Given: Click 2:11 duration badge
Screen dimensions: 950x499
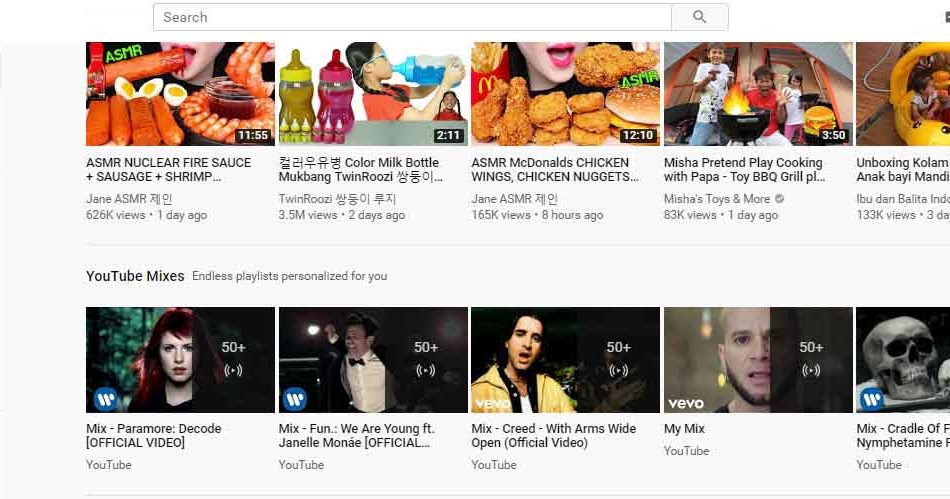Looking at the screenshot, I should coord(448,135).
